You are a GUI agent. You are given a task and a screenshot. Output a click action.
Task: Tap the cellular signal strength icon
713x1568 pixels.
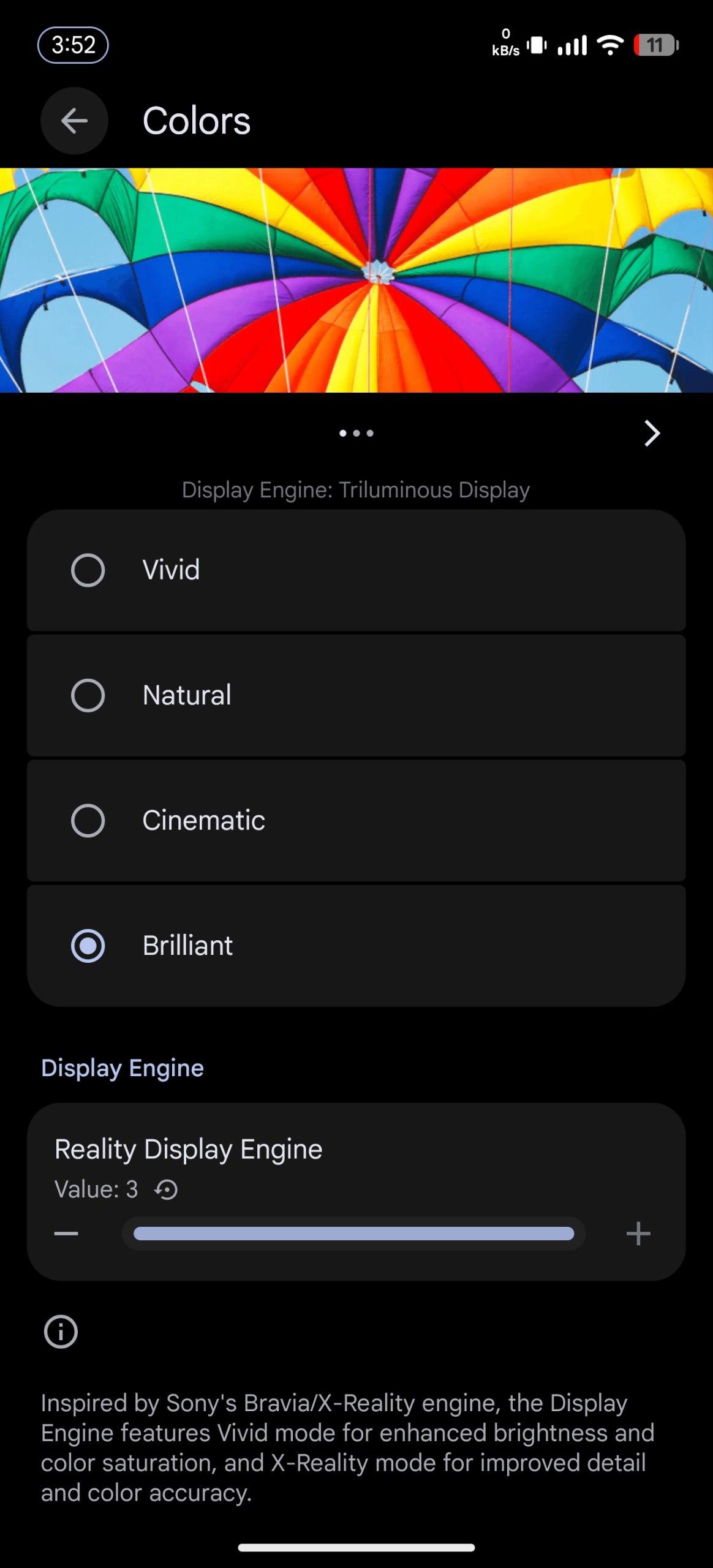pyautogui.click(x=572, y=45)
